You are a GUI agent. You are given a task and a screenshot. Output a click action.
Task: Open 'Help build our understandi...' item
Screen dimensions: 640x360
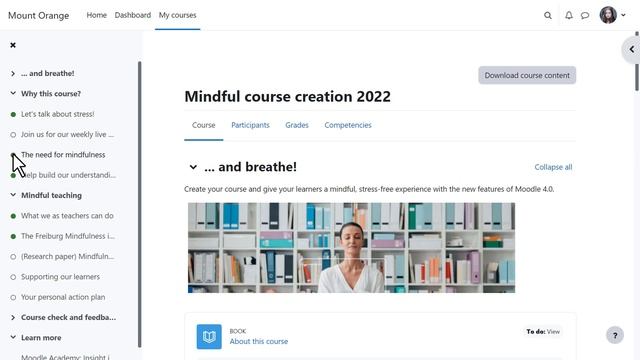pos(68,175)
